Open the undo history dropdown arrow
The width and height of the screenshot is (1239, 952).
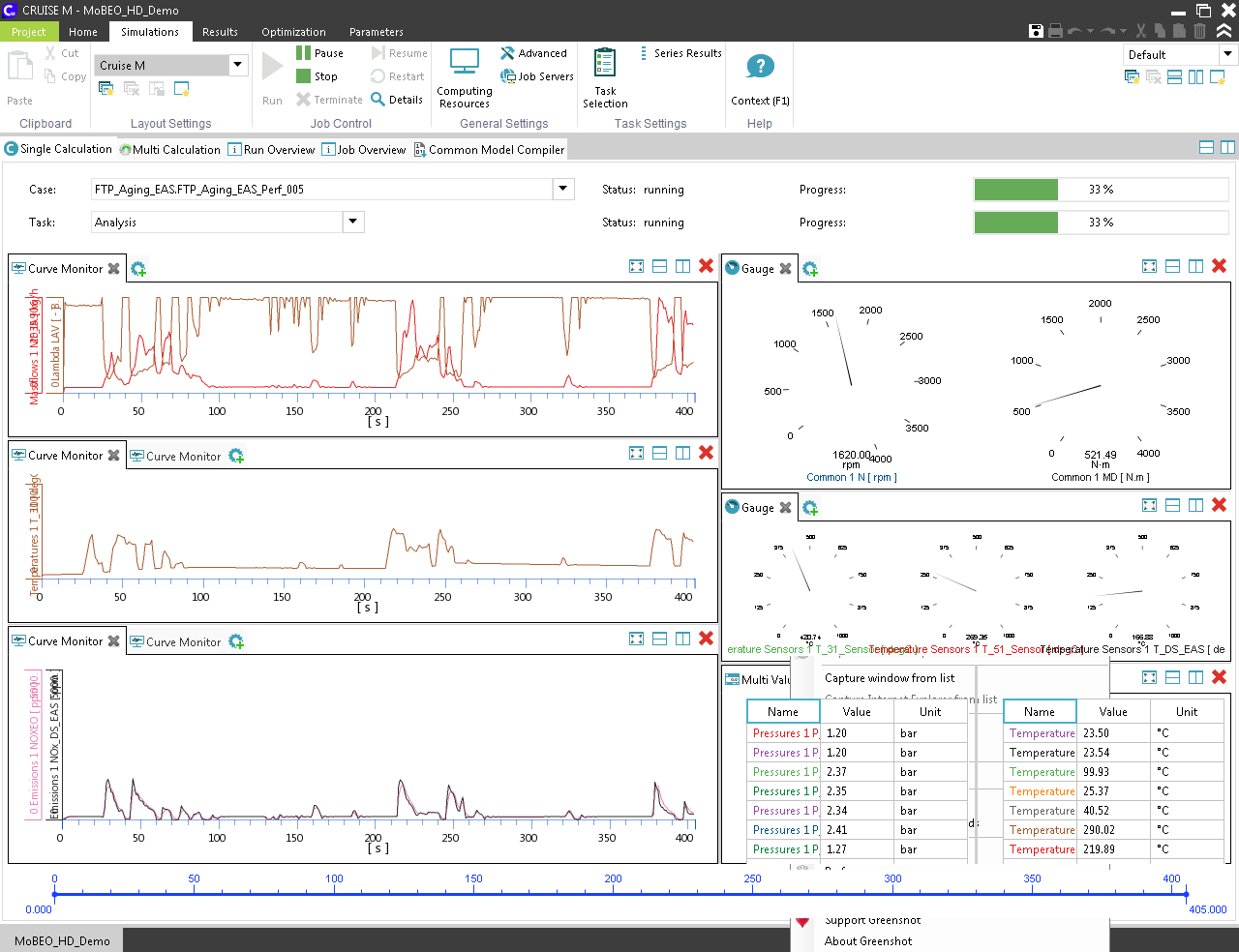click(1090, 31)
